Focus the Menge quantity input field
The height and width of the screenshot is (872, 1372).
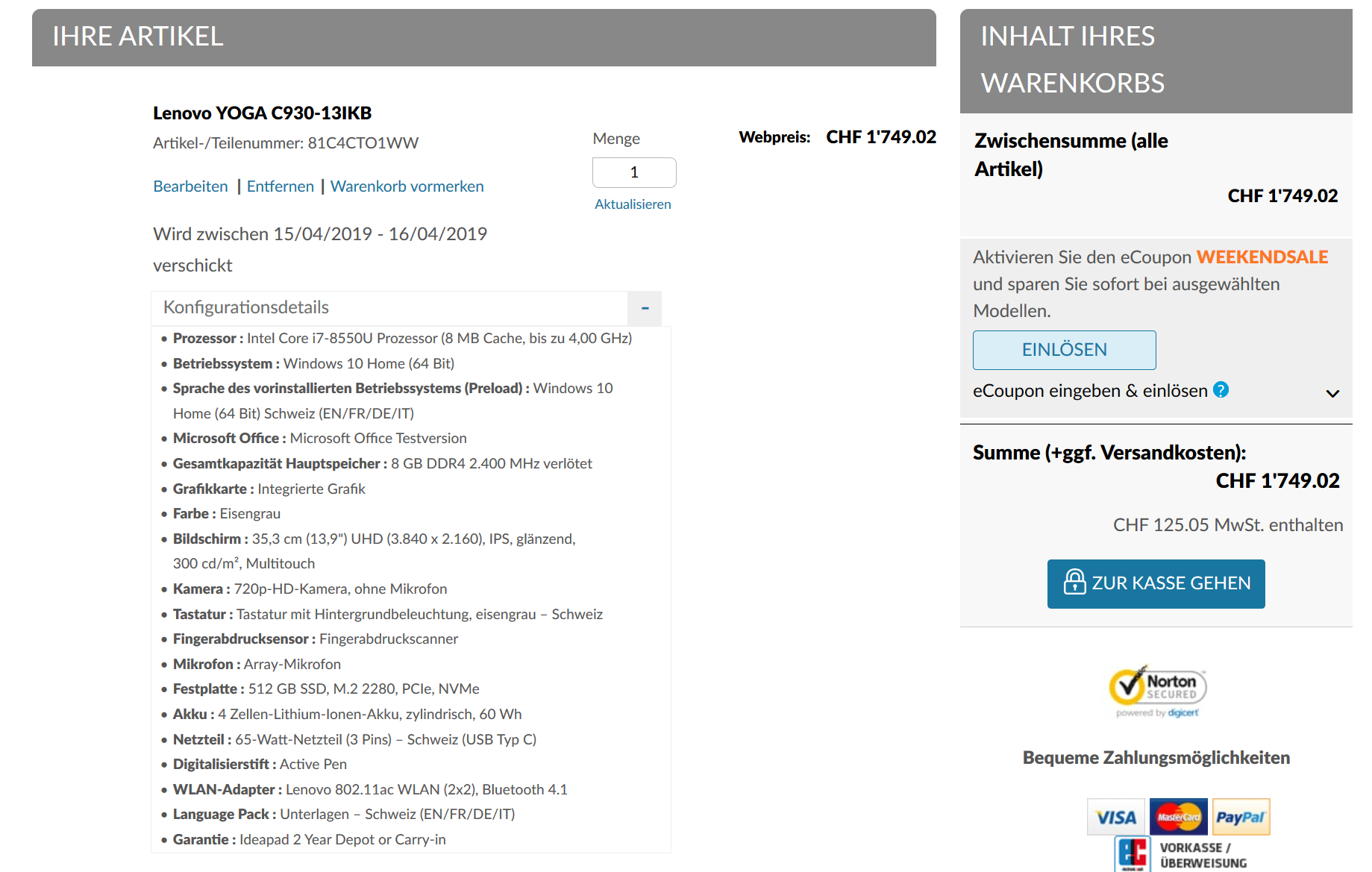634,172
